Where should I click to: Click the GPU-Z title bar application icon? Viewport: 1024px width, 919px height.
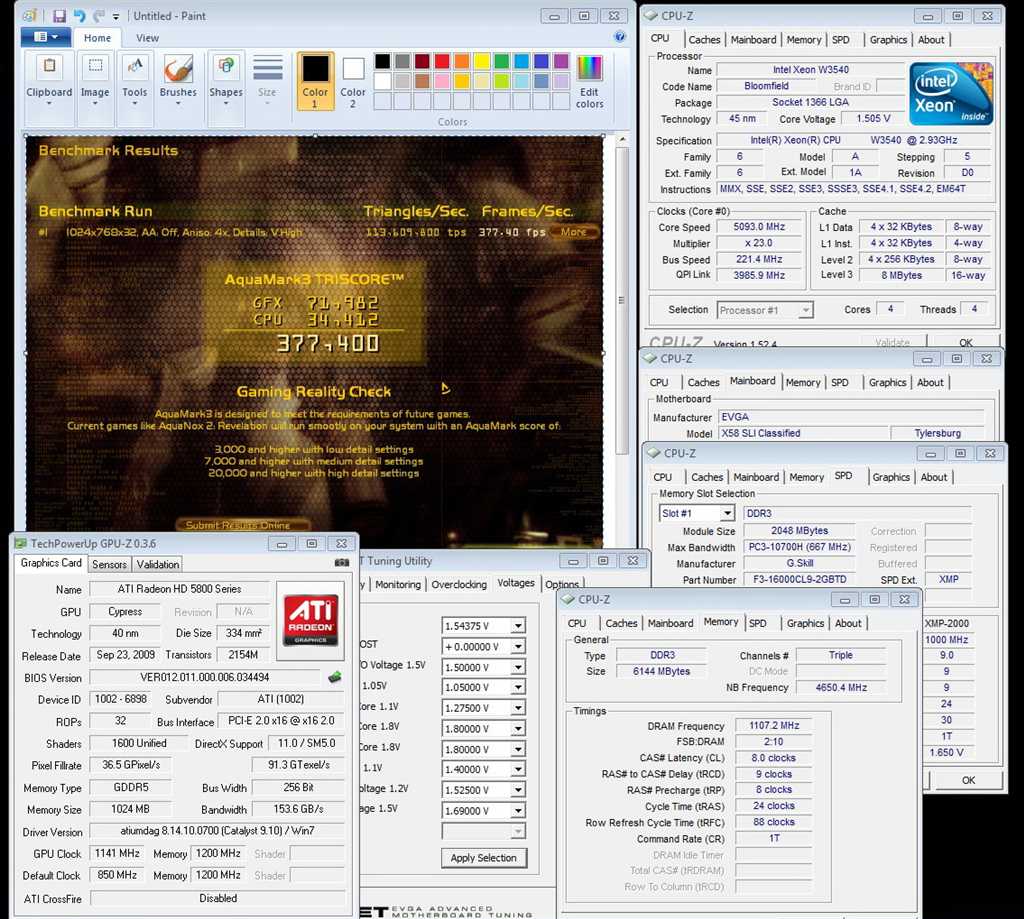coord(20,543)
